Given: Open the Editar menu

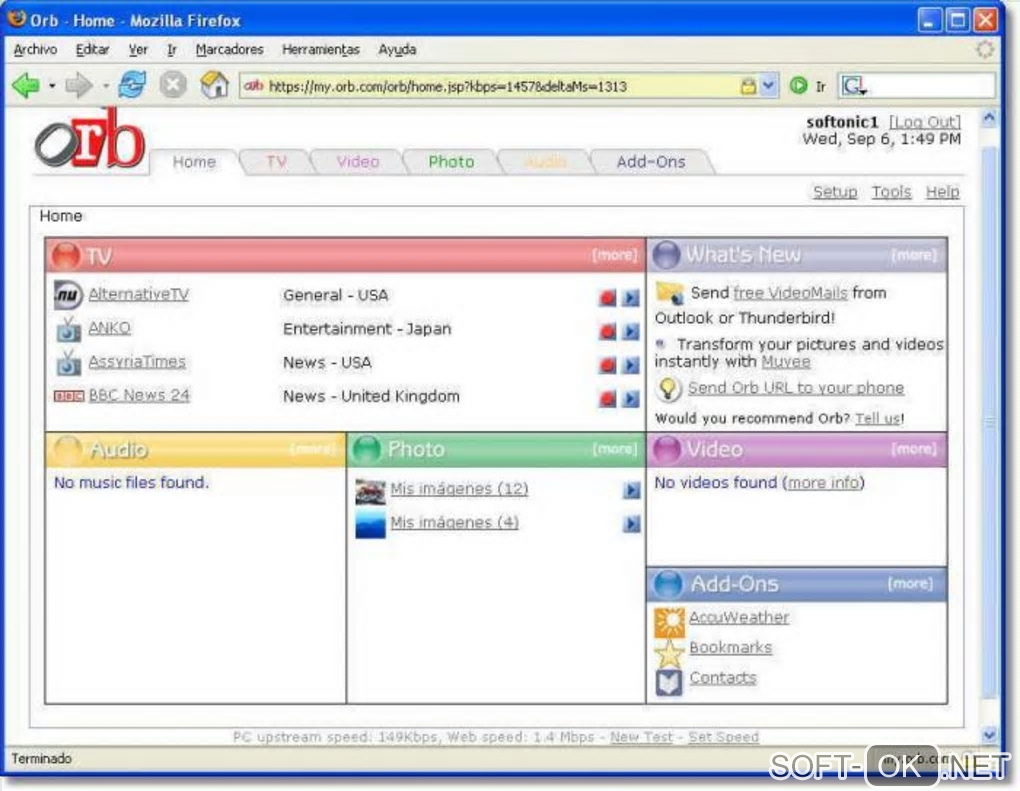Looking at the screenshot, I should point(92,49).
